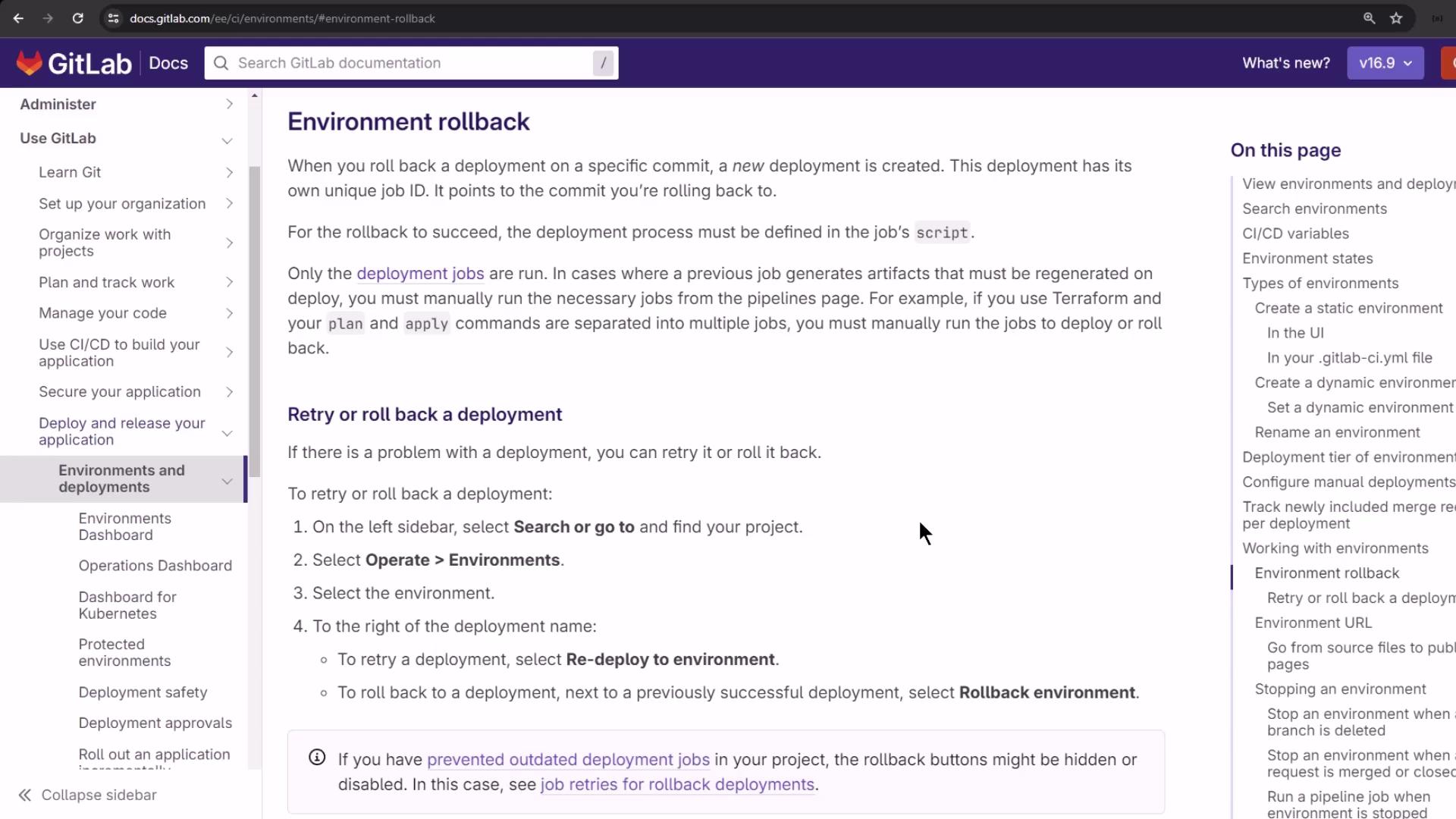Click What's new? in header
Image resolution: width=1456 pixels, height=819 pixels.
coord(1285,63)
